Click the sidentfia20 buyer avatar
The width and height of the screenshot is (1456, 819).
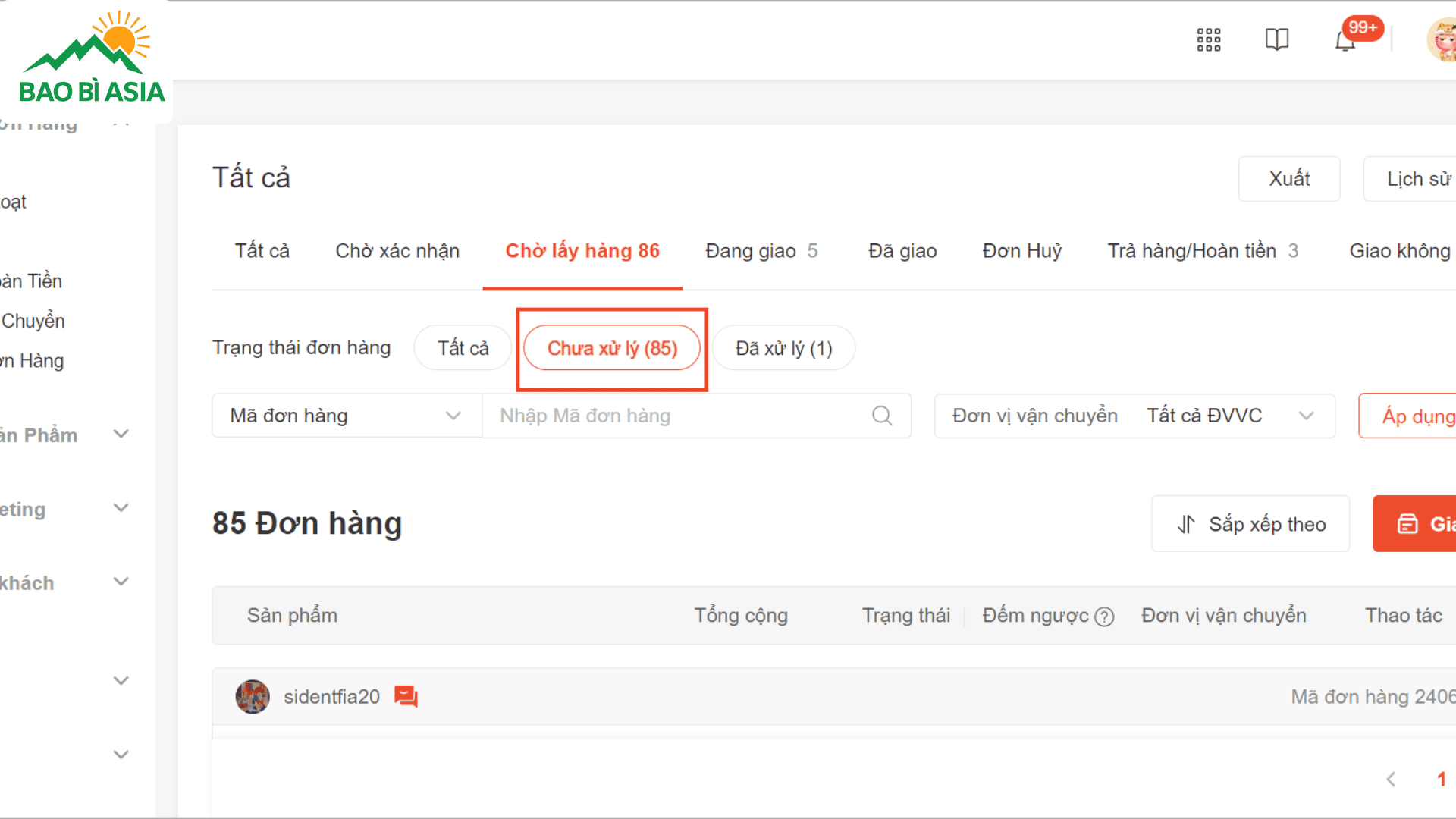pyautogui.click(x=253, y=696)
